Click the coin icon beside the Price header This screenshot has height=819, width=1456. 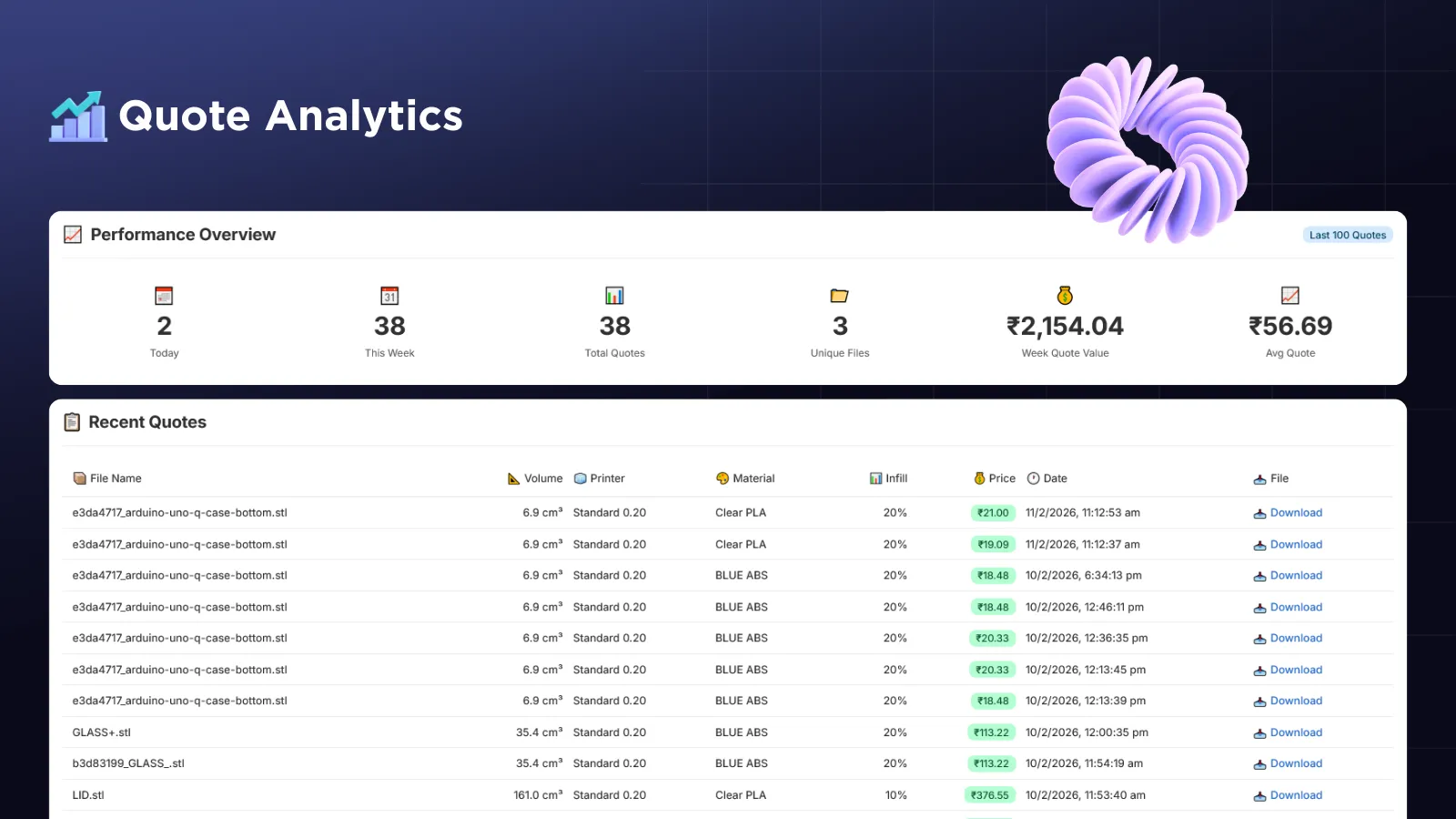point(978,478)
